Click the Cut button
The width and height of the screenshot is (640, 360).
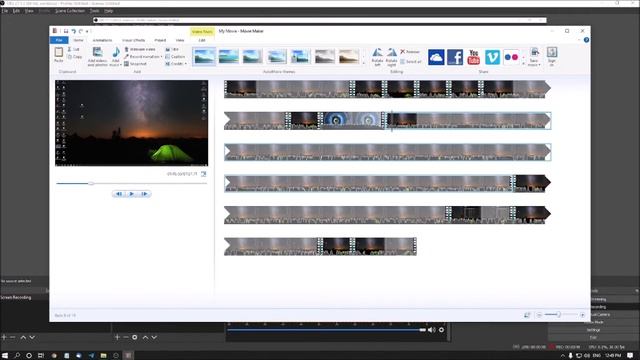73,49
